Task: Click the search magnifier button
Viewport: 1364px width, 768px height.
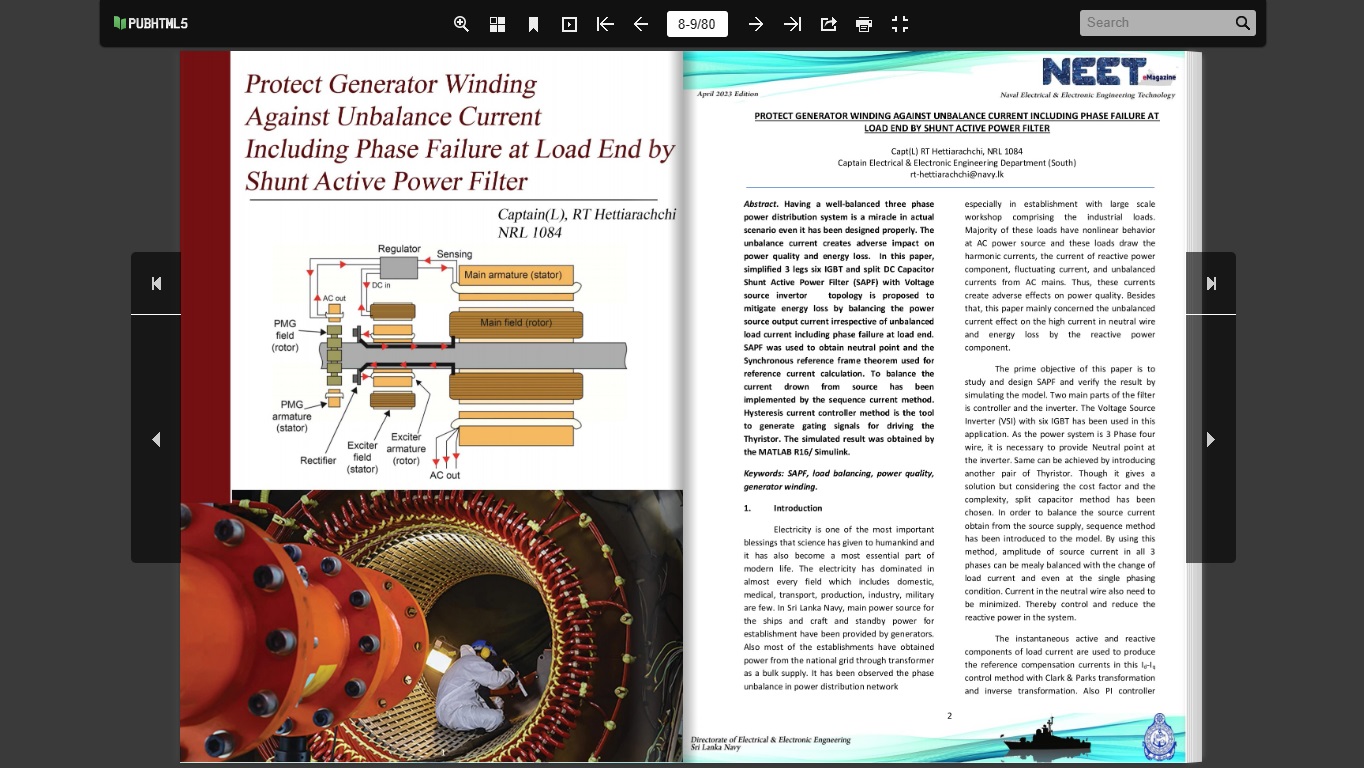Action: click(1243, 23)
